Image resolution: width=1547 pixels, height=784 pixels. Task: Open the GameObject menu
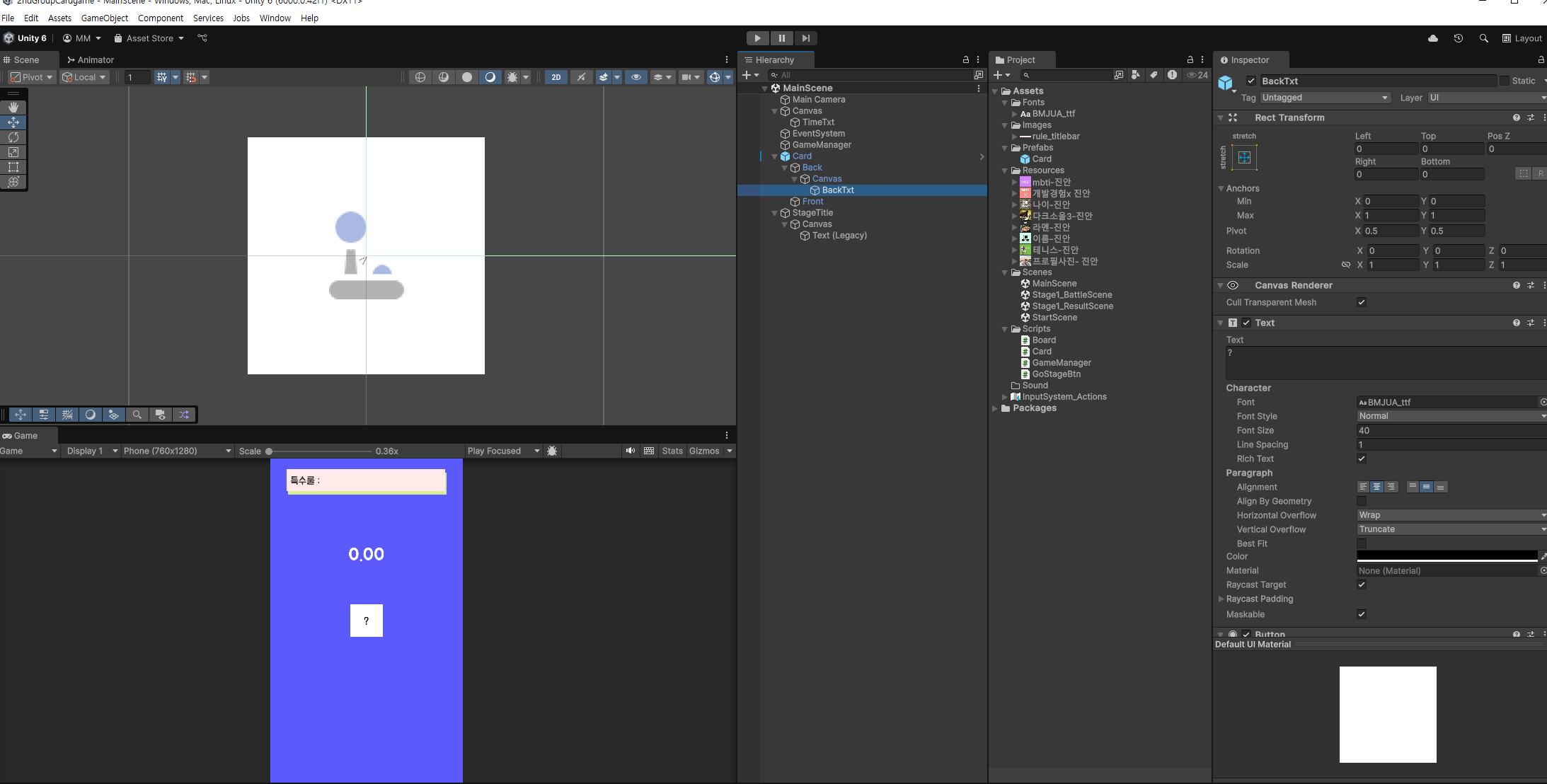click(x=104, y=18)
